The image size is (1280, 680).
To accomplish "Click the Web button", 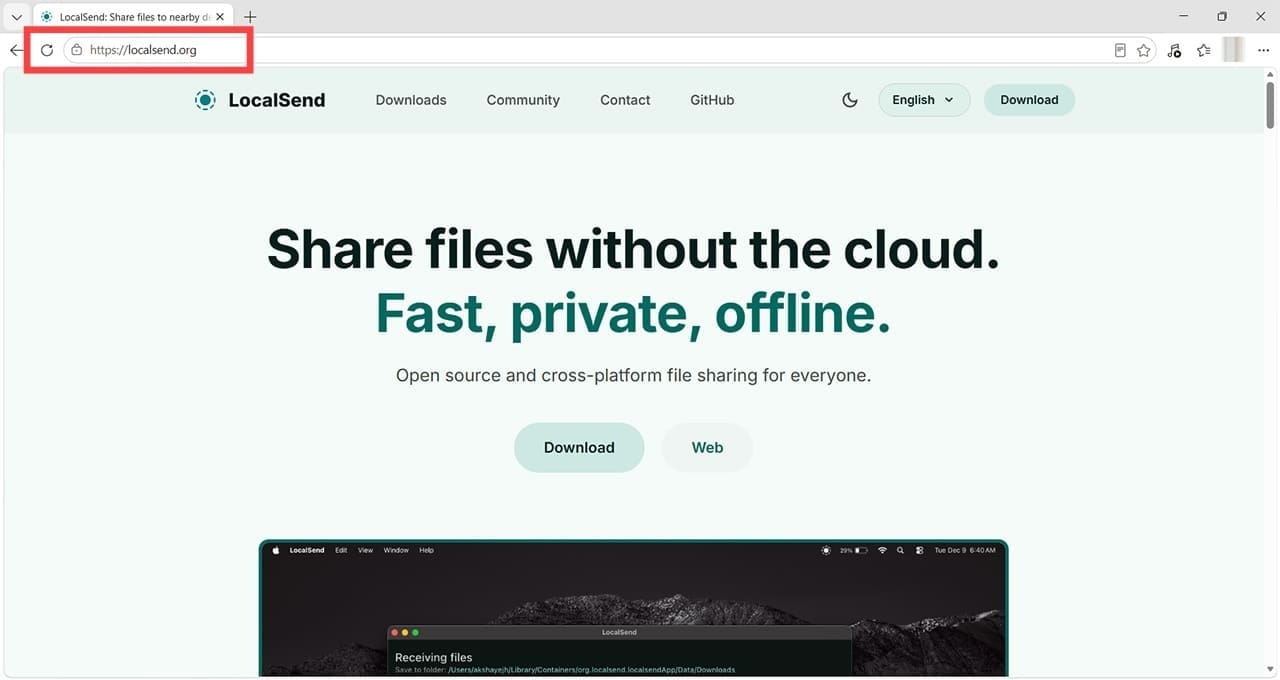I will [707, 448].
